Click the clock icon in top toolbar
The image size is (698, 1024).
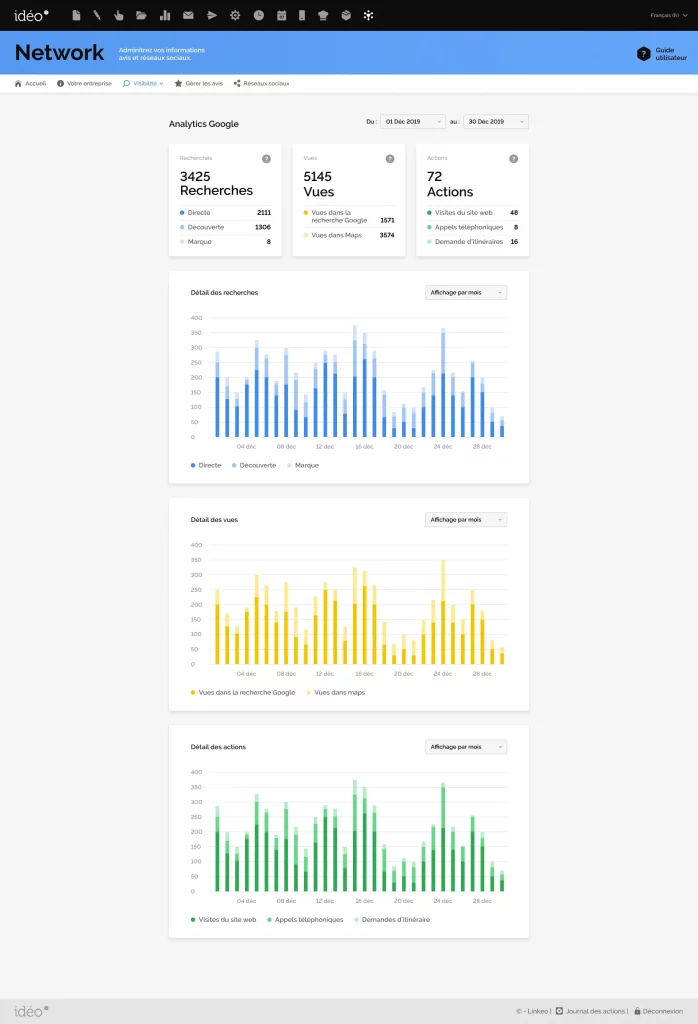(259, 15)
